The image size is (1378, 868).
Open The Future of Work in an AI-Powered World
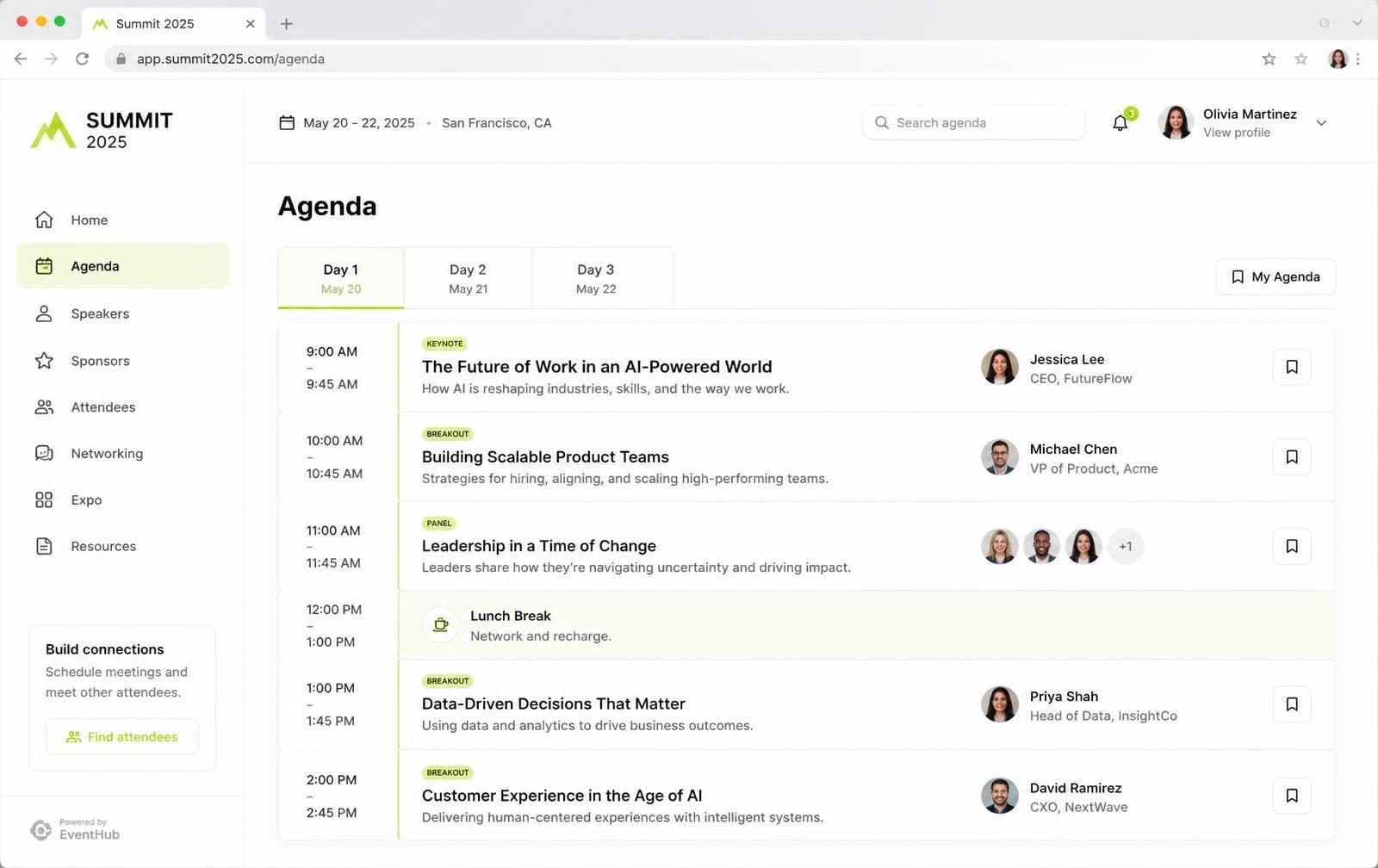tap(597, 367)
